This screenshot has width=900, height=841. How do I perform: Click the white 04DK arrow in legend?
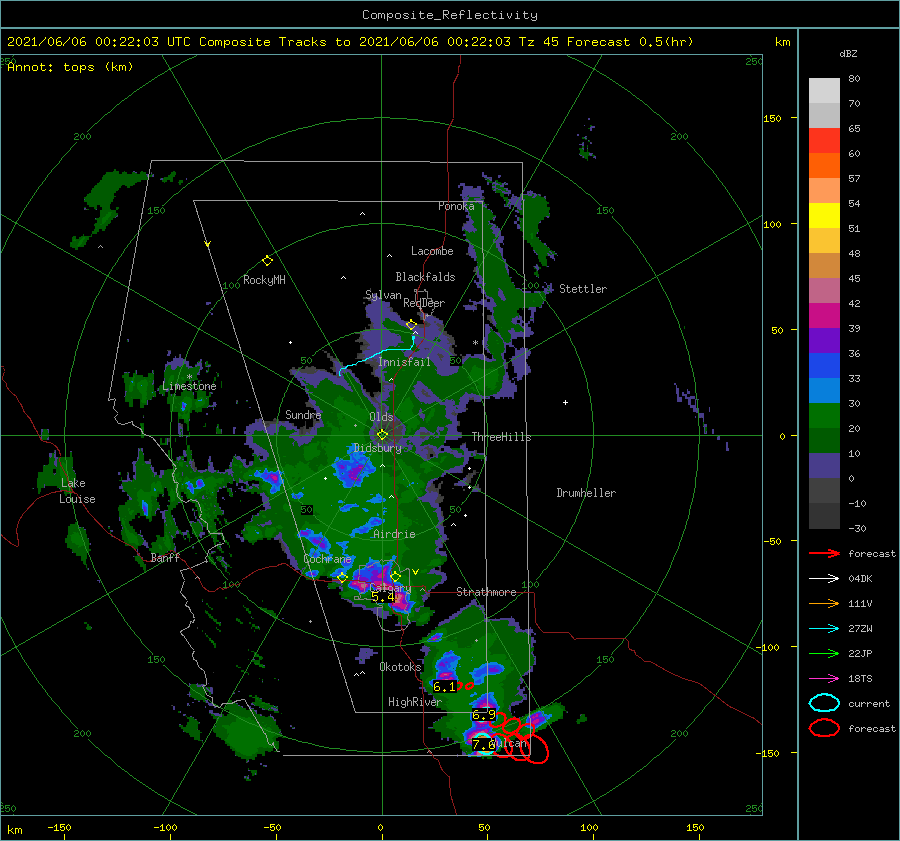tap(824, 579)
